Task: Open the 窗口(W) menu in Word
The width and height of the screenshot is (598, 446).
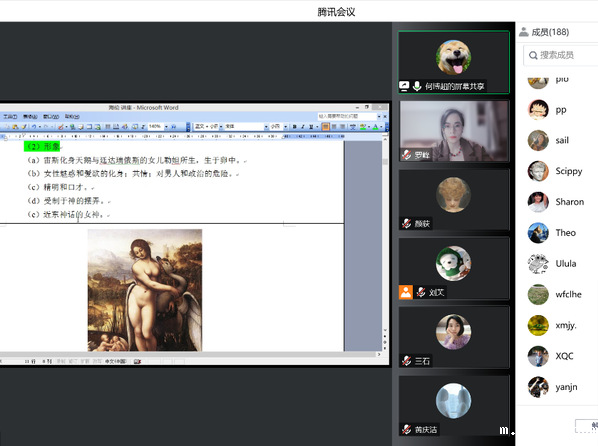Action: click(51, 116)
